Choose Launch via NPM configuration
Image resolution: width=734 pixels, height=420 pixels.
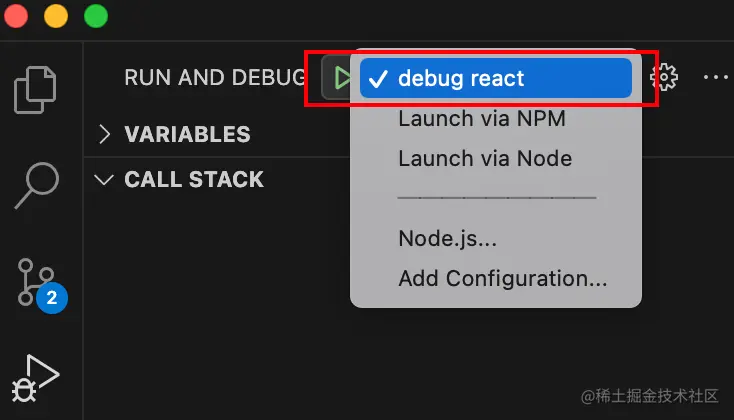point(482,118)
